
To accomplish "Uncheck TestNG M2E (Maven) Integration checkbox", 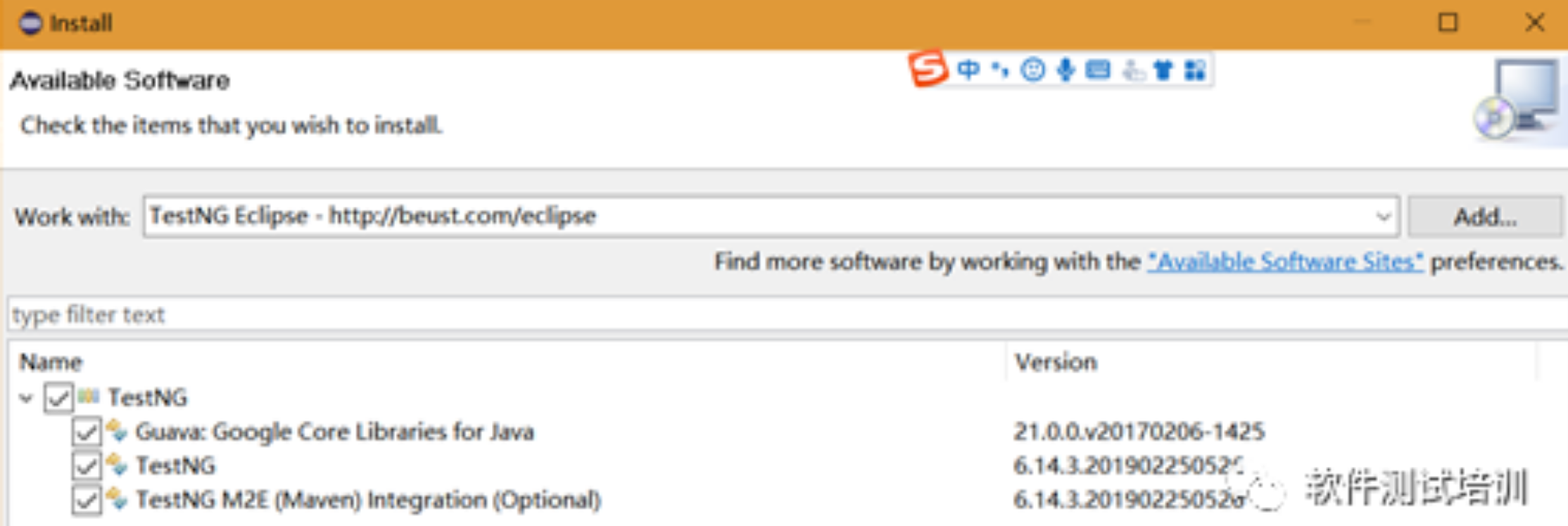I will coord(86,500).
